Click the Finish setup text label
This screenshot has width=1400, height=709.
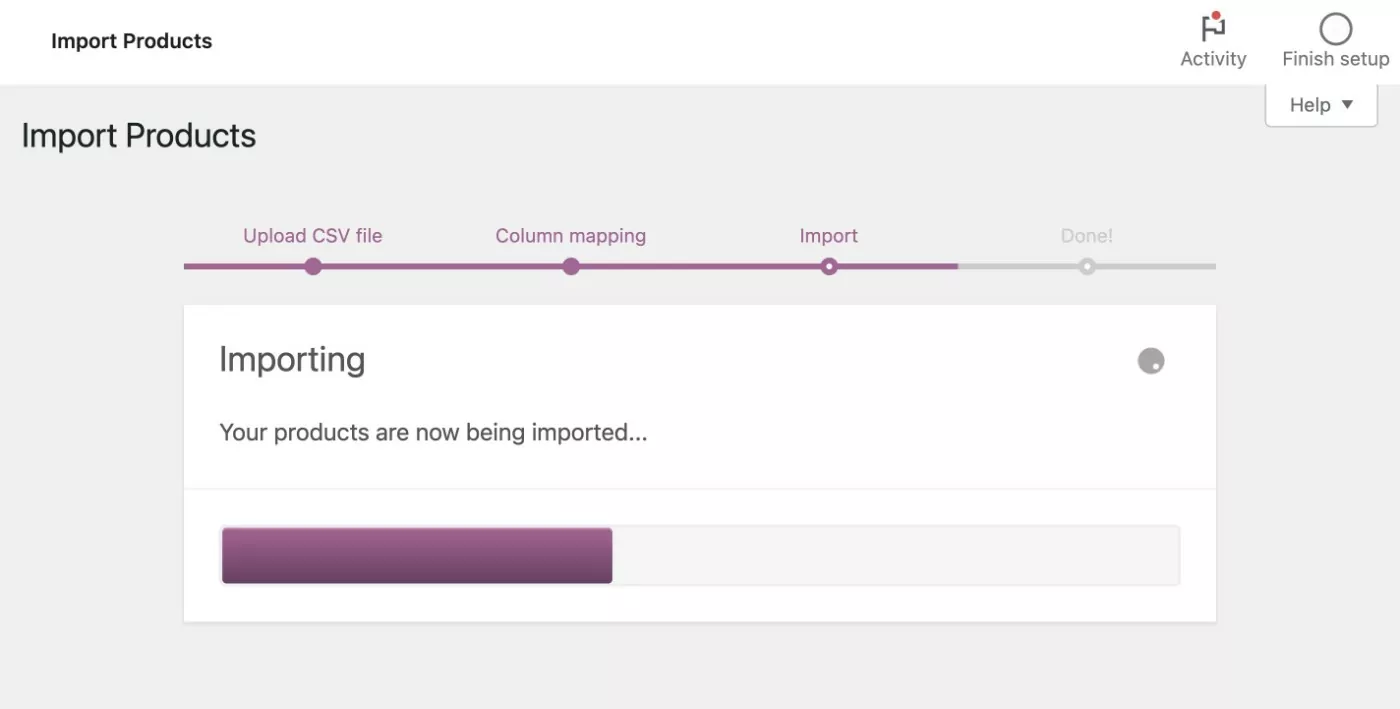click(x=1335, y=59)
